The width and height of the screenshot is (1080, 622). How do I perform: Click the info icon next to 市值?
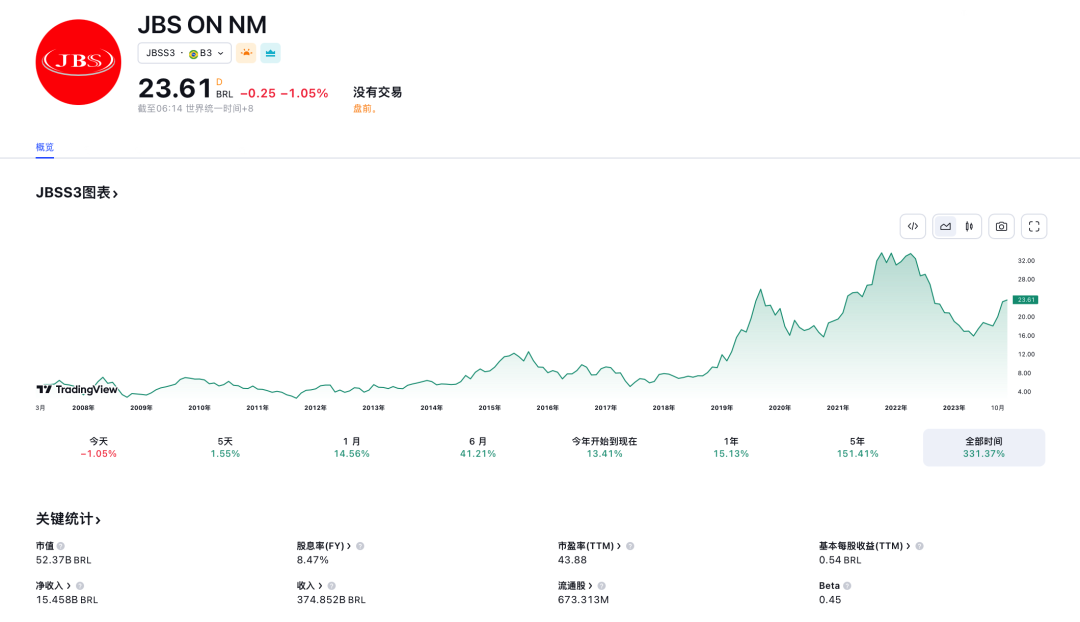61,546
